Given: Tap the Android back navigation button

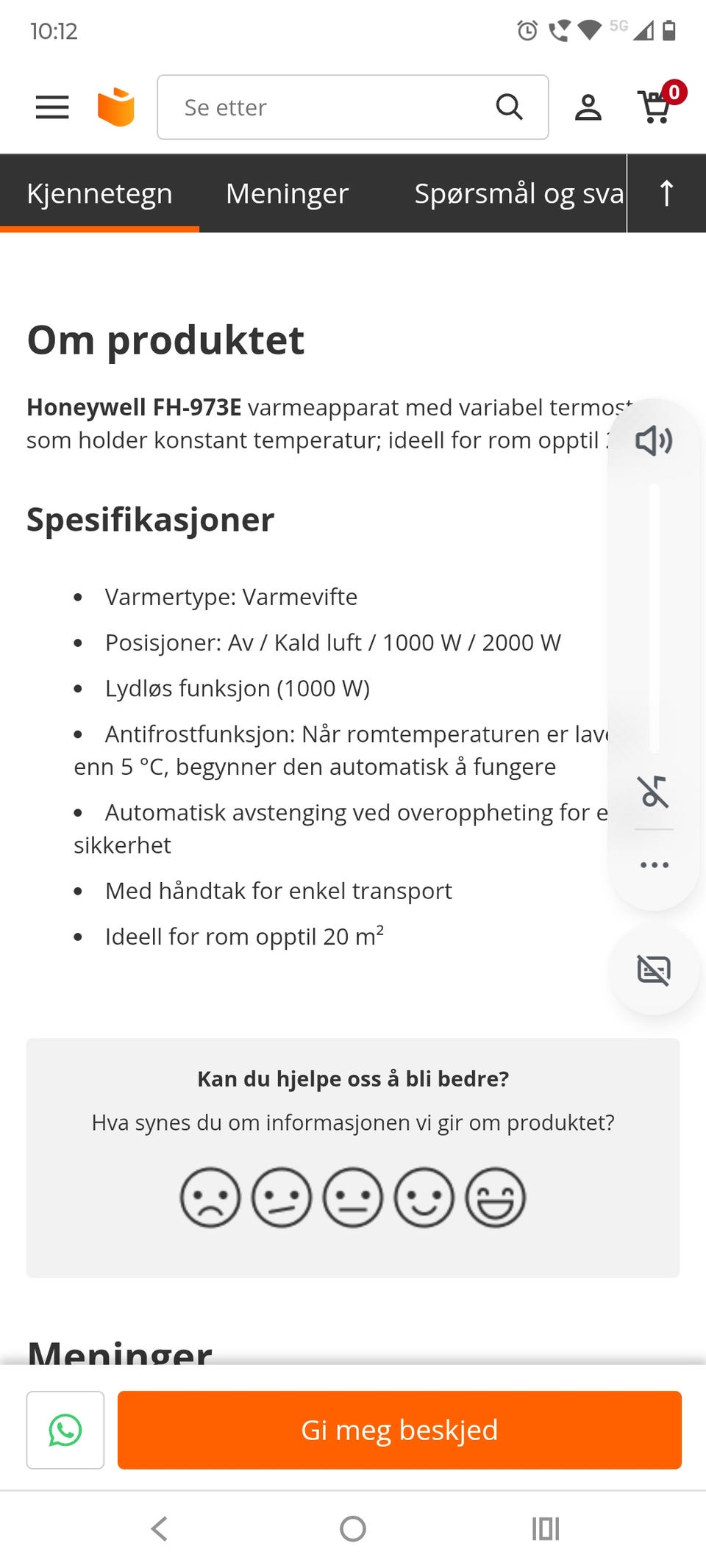Looking at the screenshot, I should click(160, 1529).
